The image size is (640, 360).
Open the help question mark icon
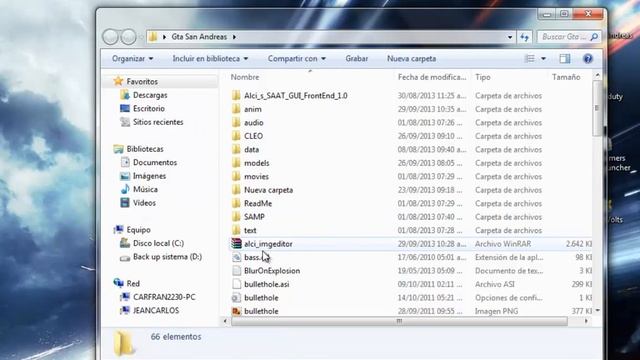tap(588, 59)
